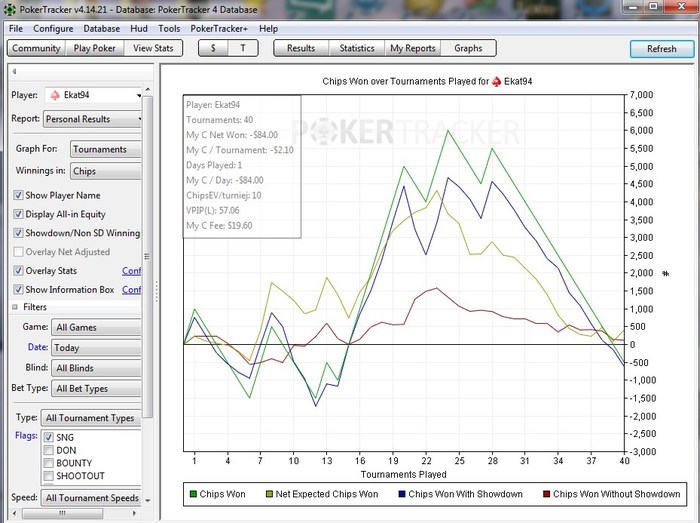Uncheck the SNG flag checkbox
The width and height of the screenshot is (700, 523).
(x=49, y=437)
